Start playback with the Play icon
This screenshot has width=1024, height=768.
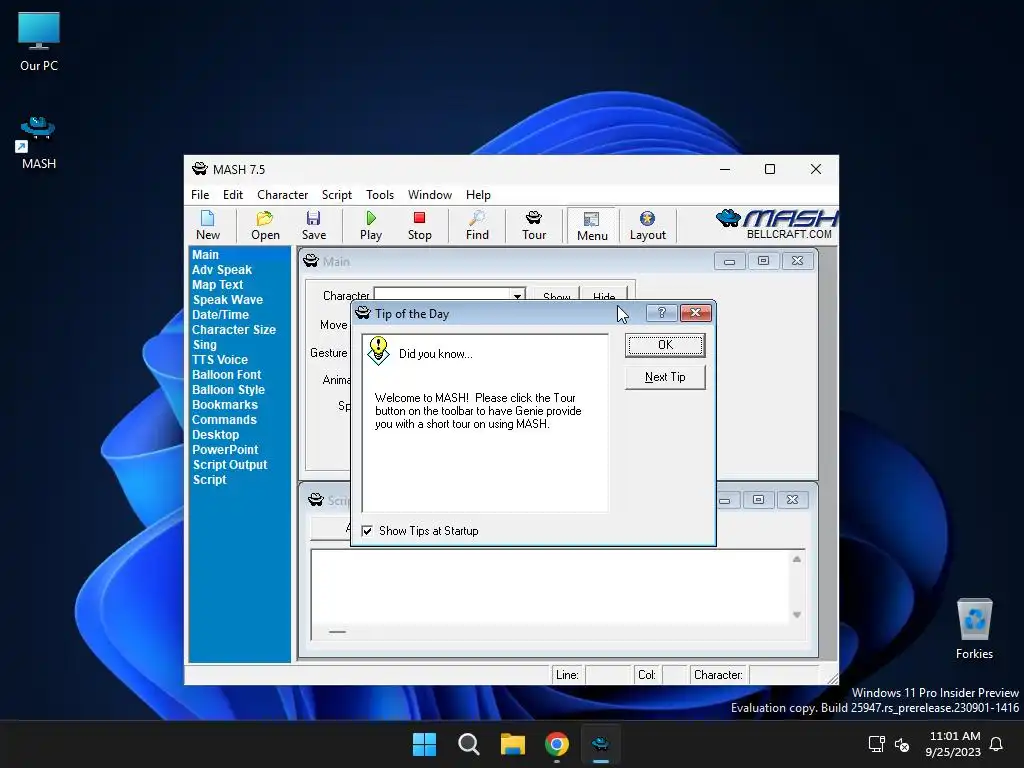tap(371, 225)
